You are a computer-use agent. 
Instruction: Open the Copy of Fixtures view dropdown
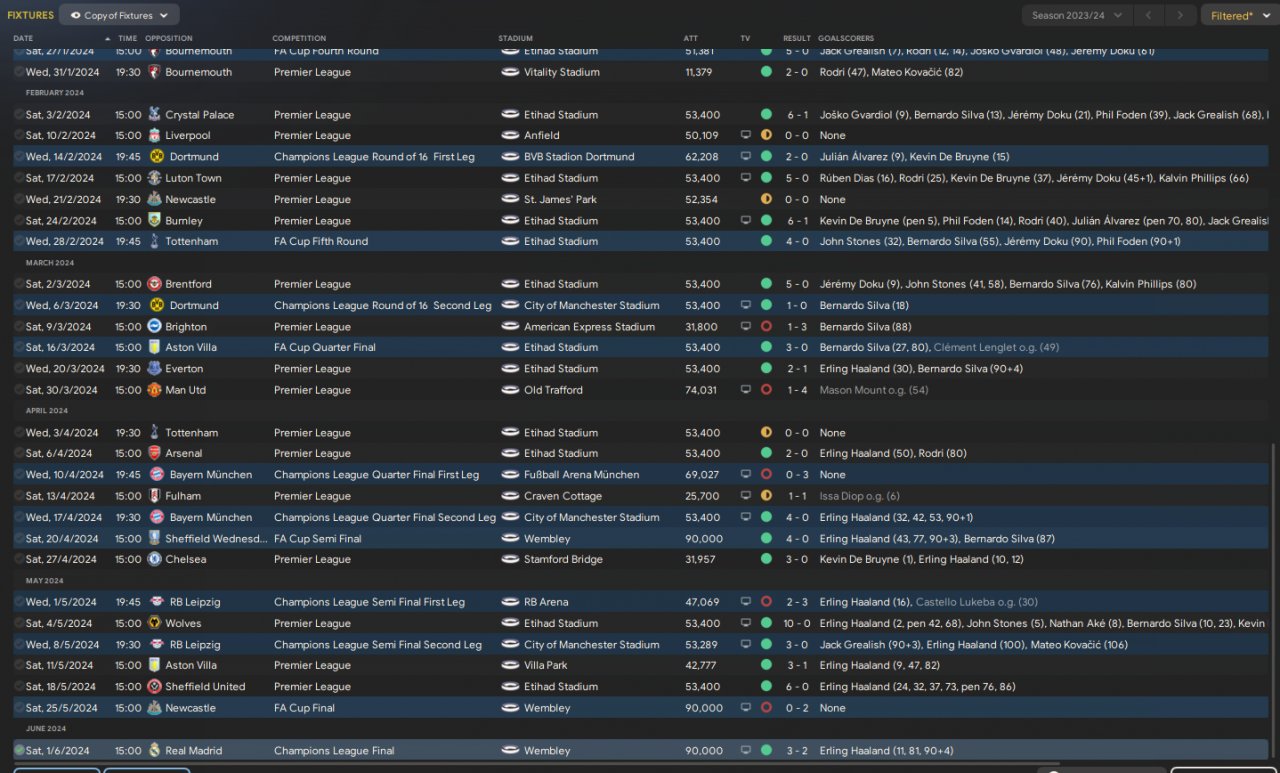pos(119,15)
